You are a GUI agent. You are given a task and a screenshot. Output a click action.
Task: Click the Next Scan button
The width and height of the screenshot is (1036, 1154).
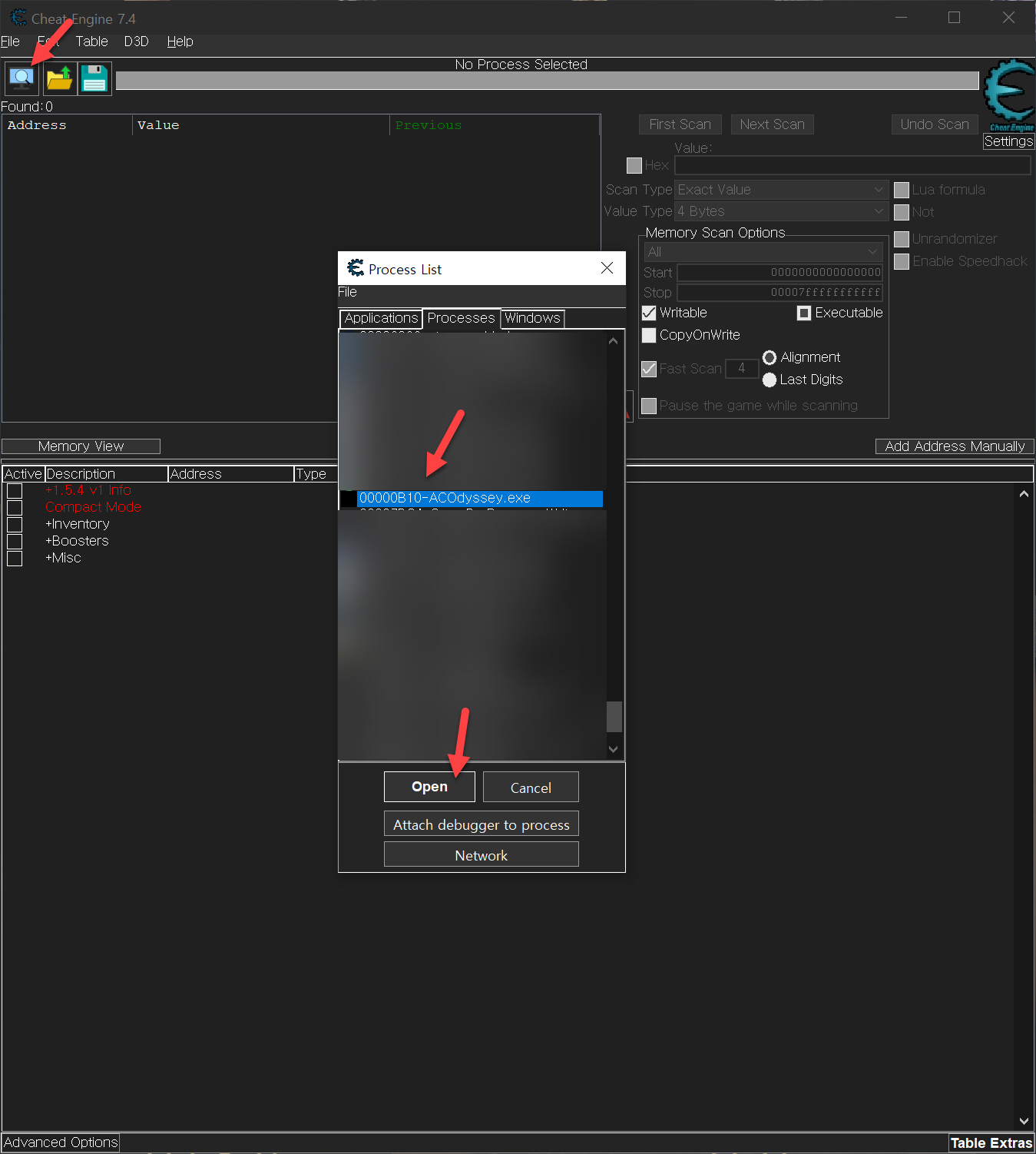point(772,124)
